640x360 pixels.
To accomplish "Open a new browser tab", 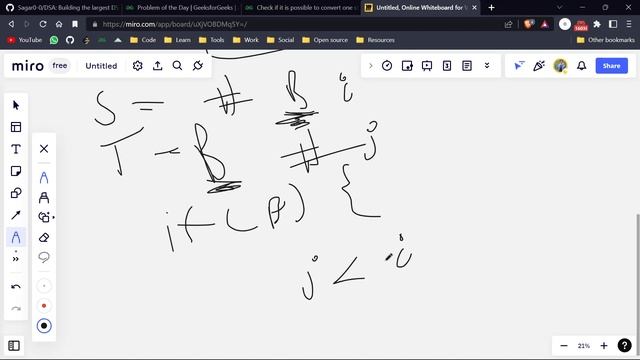I will 491,8.
